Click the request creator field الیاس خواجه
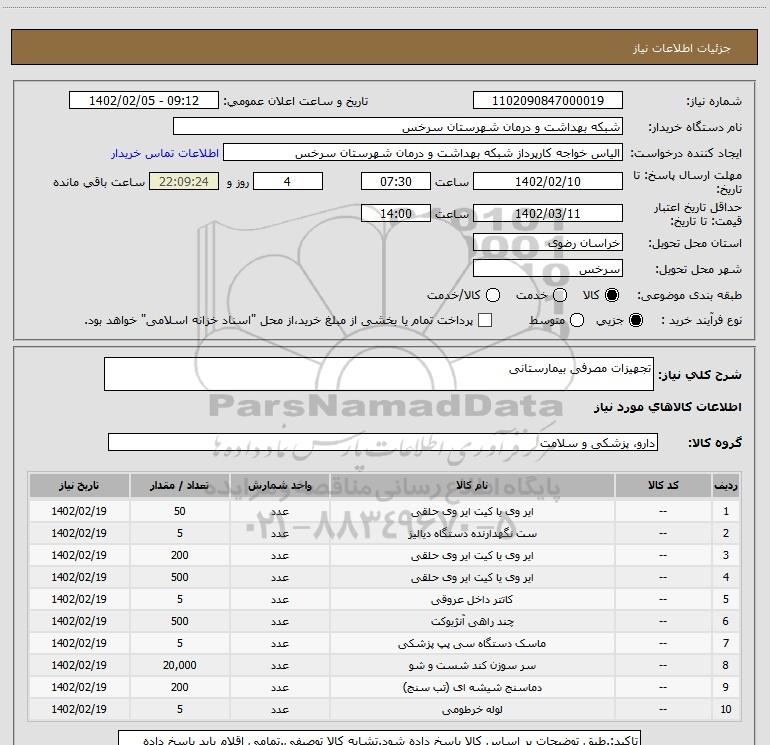Viewport: 770px width, 745px height. [x=423, y=153]
